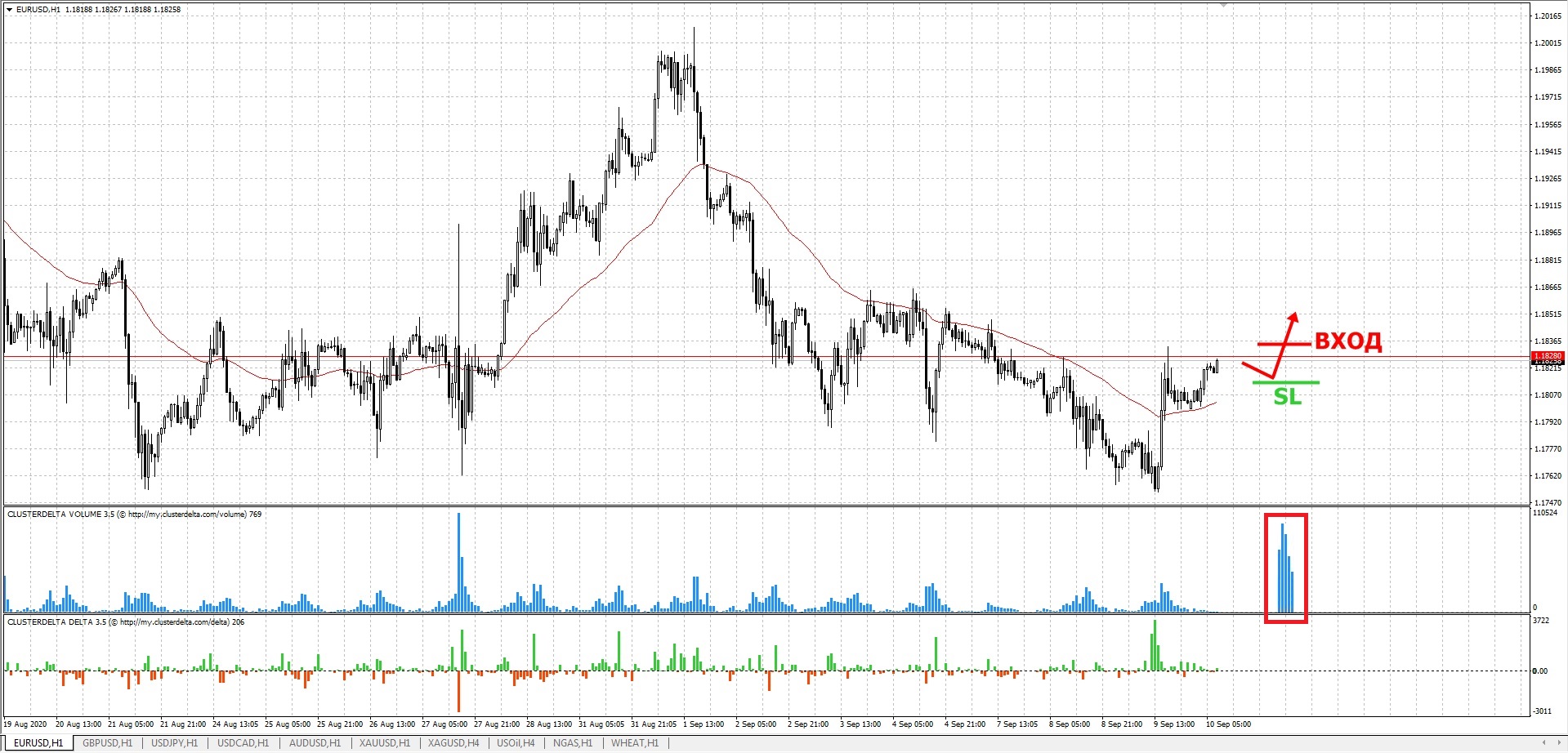Click the left tab-scroll arrow

(1543, 743)
